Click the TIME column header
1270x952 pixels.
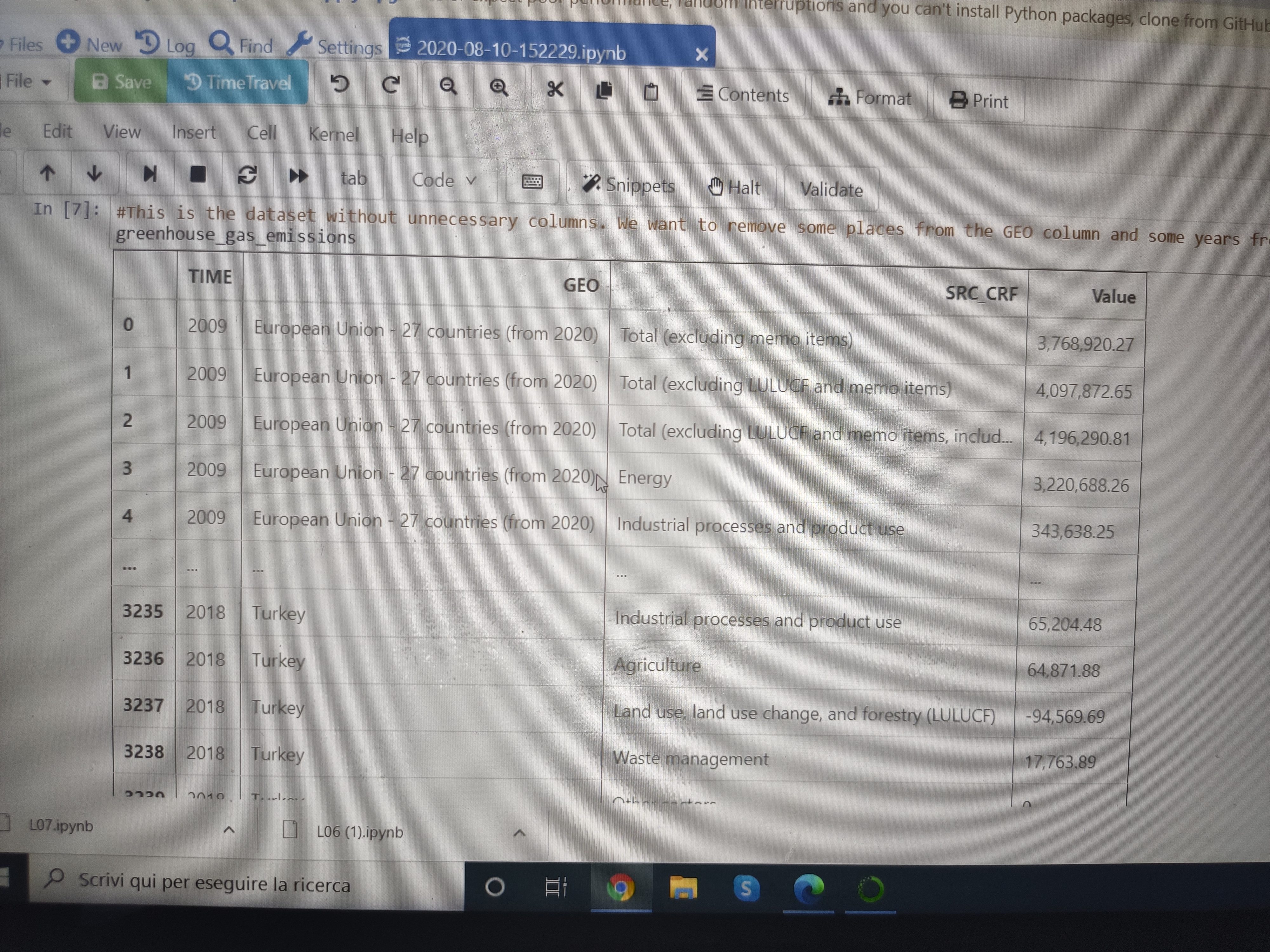[x=210, y=277]
